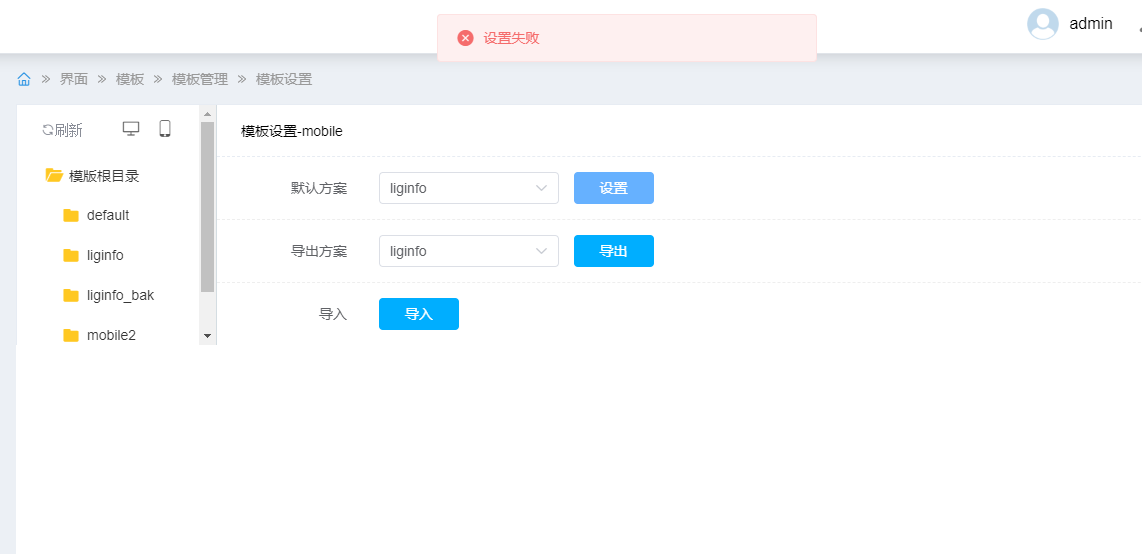This screenshot has width=1142, height=554.
Task: Go to 界面 in the breadcrumb
Action: coord(74,79)
